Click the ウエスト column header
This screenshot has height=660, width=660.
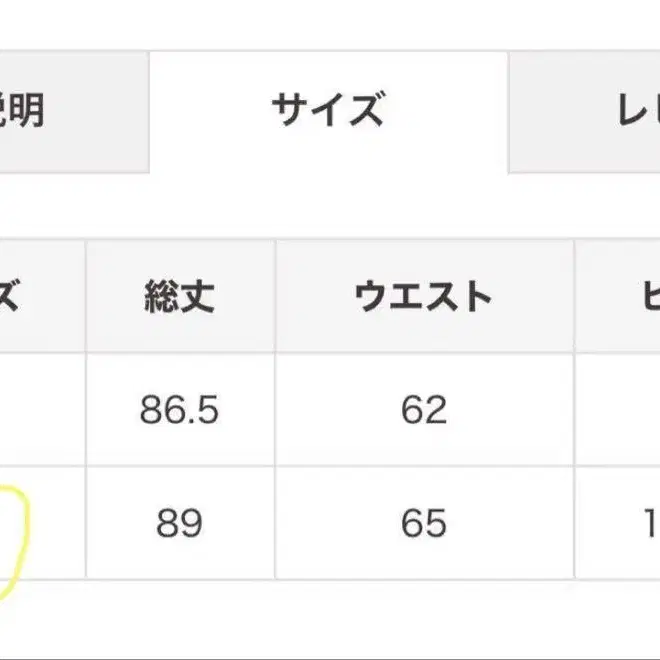point(424,297)
